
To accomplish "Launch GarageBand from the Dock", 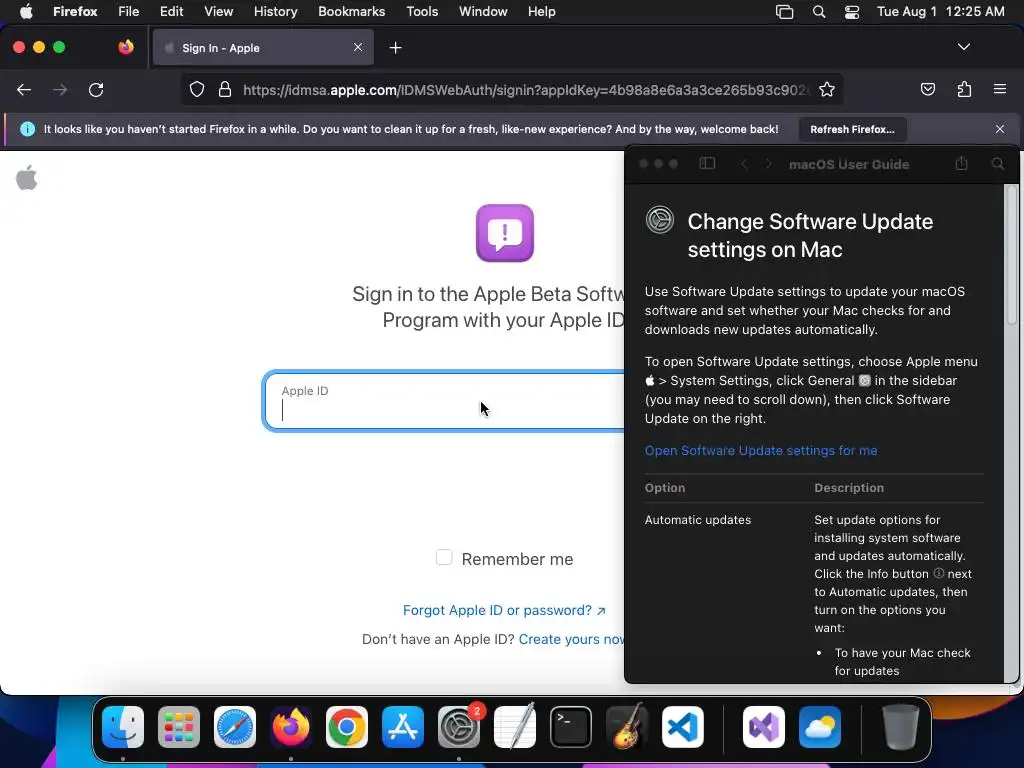I will (627, 727).
